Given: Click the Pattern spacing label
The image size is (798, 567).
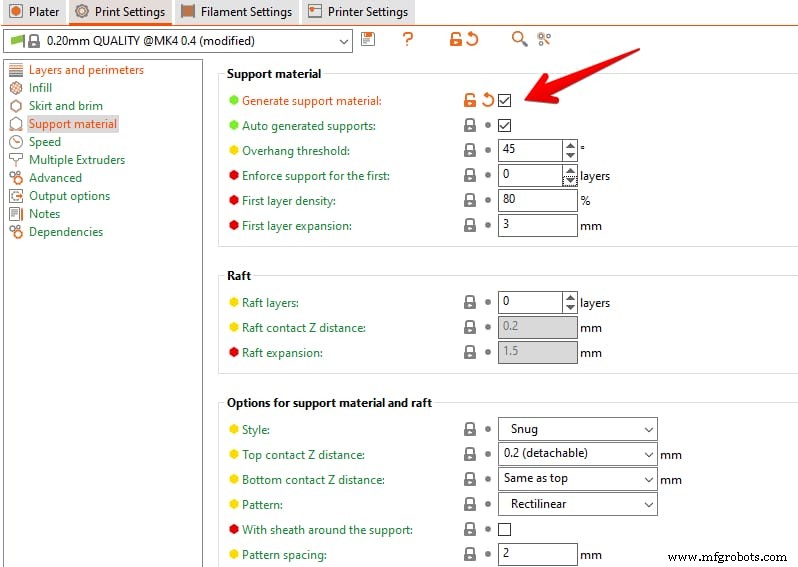Looking at the screenshot, I should pos(284,555).
